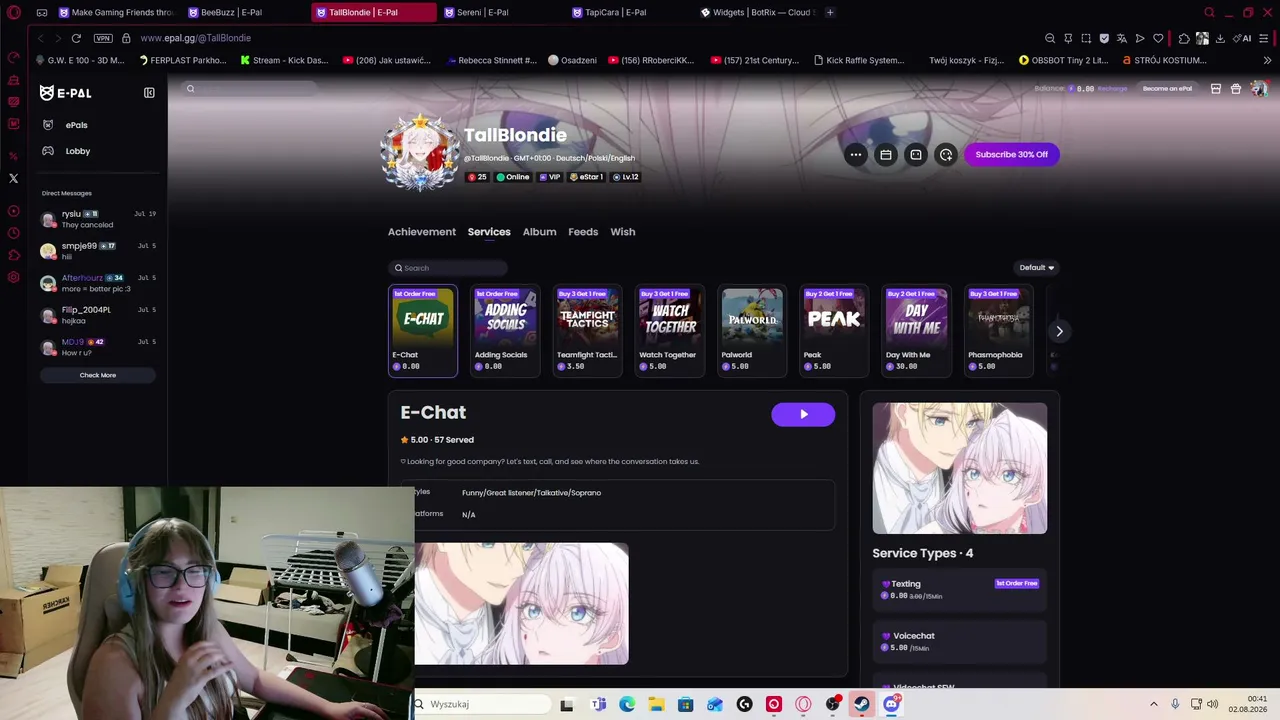Click the follow icon next to Subscribe
1280x720 pixels.
click(946, 154)
